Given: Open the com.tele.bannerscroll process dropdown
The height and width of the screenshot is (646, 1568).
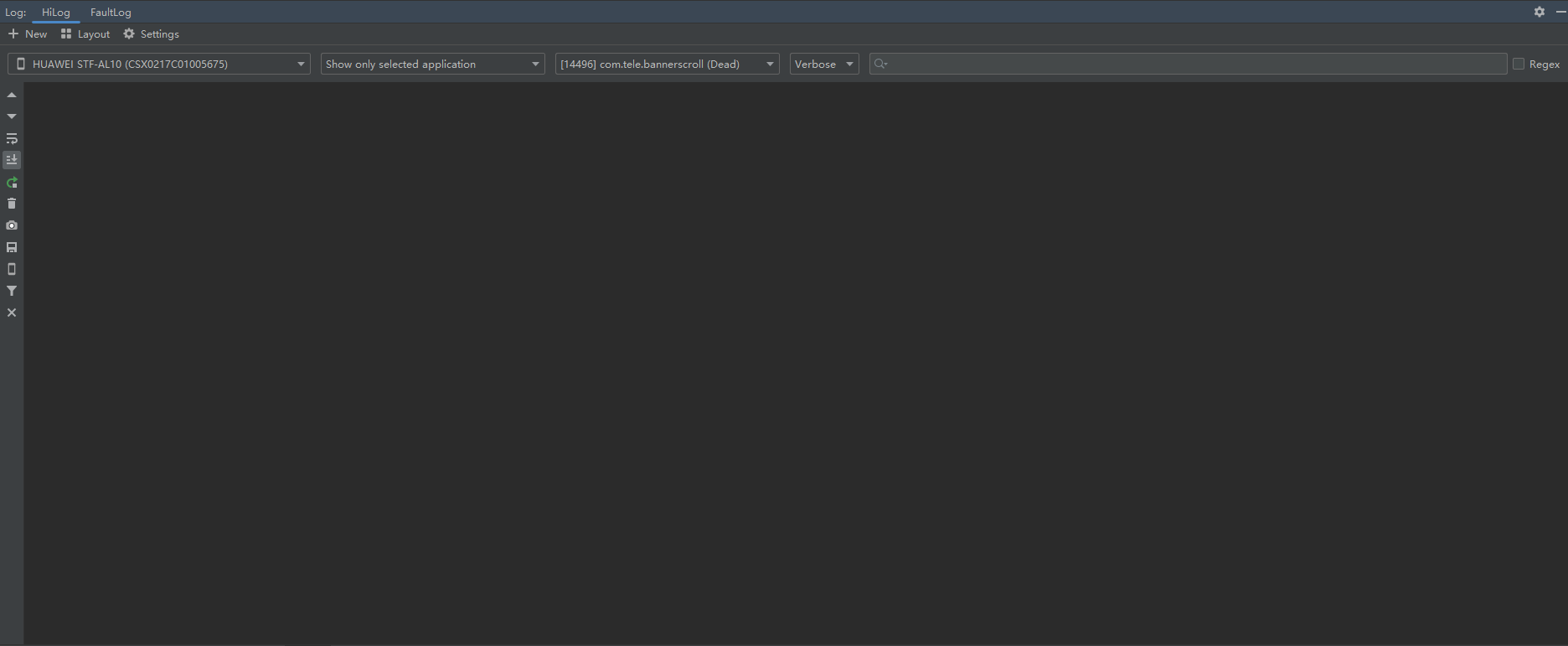Looking at the screenshot, I should point(668,64).
